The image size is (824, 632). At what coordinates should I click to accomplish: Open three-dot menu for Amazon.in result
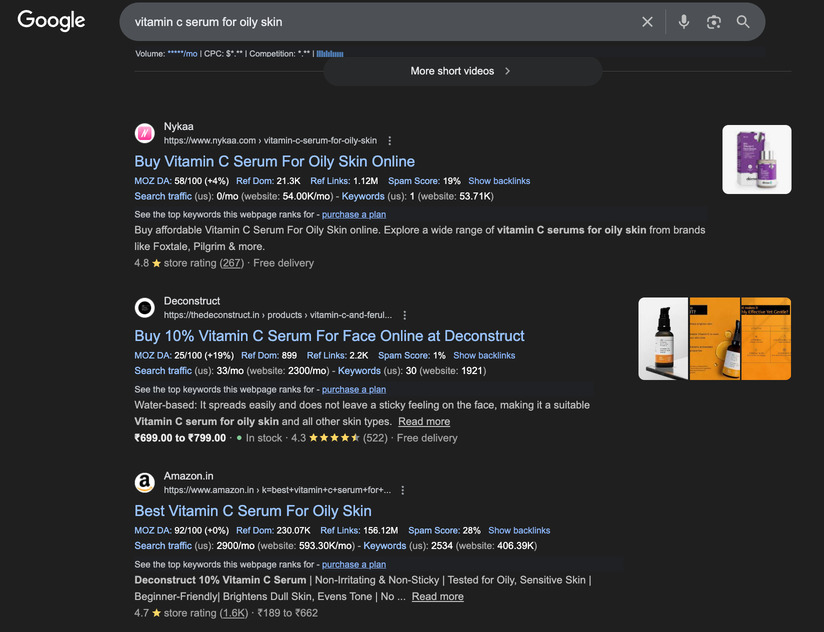[403, 490]
